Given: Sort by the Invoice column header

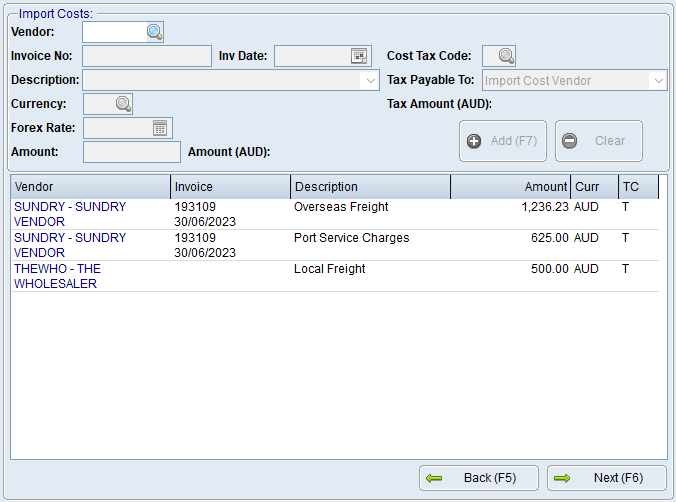Looking at the screenshot, I should [230, 187].
